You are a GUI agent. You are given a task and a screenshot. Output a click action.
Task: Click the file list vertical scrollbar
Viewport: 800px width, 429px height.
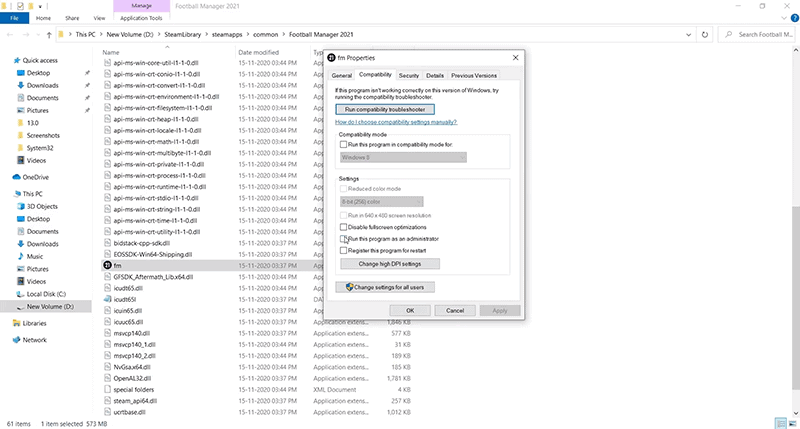click(795, 298)
